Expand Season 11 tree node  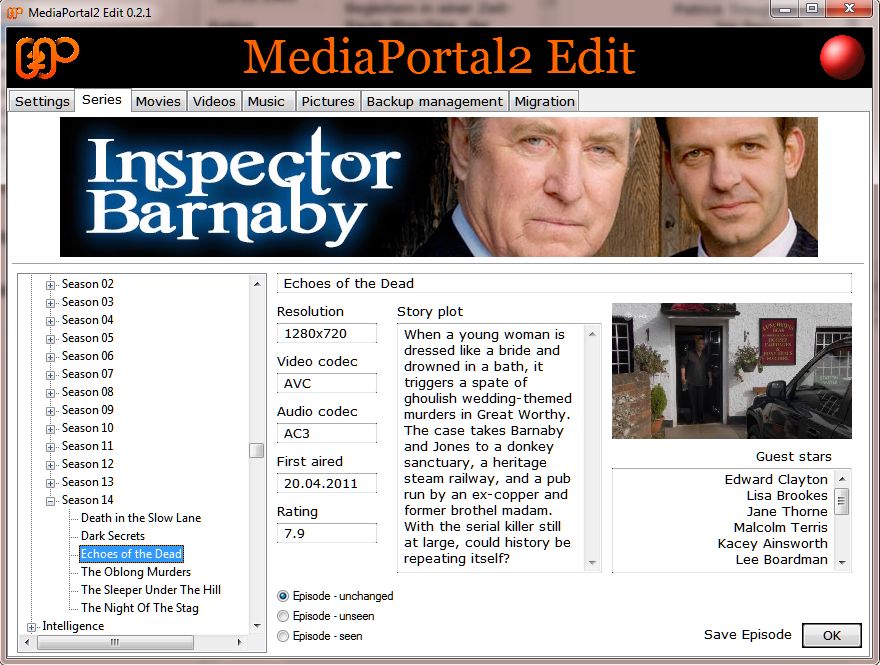(51, 447)
